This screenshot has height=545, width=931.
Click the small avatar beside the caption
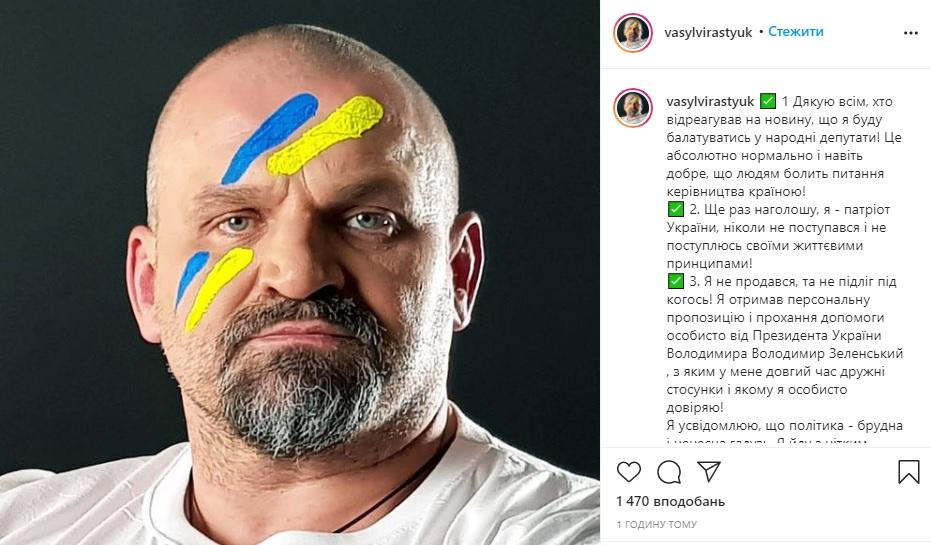tap(634, 108)
